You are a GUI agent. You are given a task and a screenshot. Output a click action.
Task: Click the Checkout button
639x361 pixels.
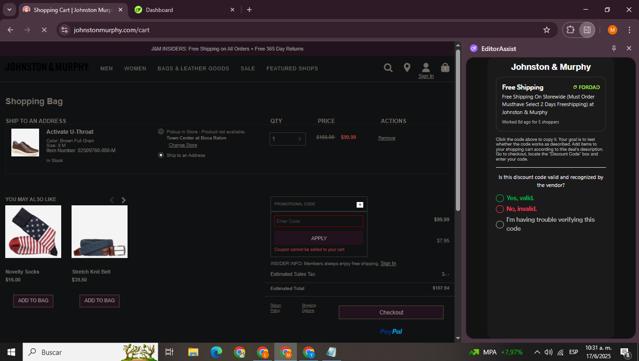391,313
